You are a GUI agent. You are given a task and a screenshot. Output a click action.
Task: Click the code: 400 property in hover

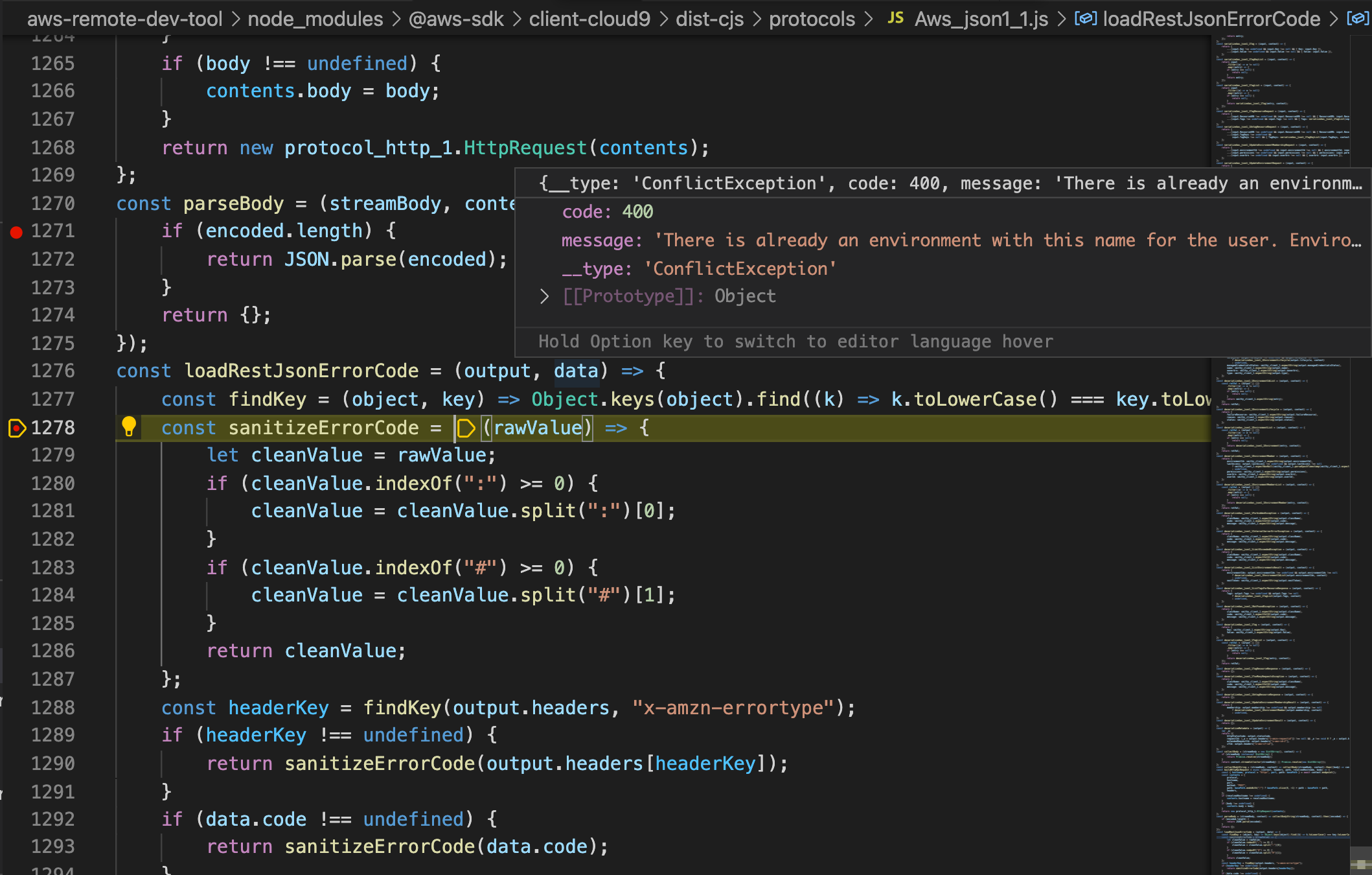[608, 212]
